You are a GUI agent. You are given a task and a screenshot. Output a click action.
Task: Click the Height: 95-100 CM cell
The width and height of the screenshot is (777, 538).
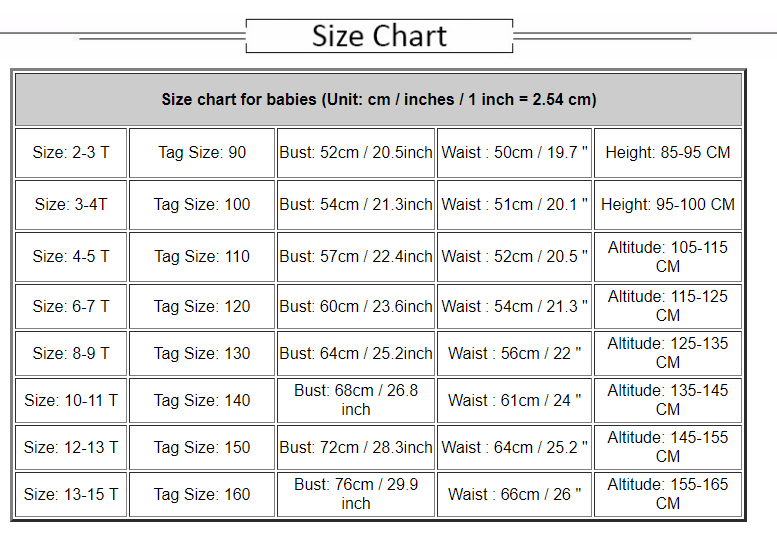coord(668,204)
